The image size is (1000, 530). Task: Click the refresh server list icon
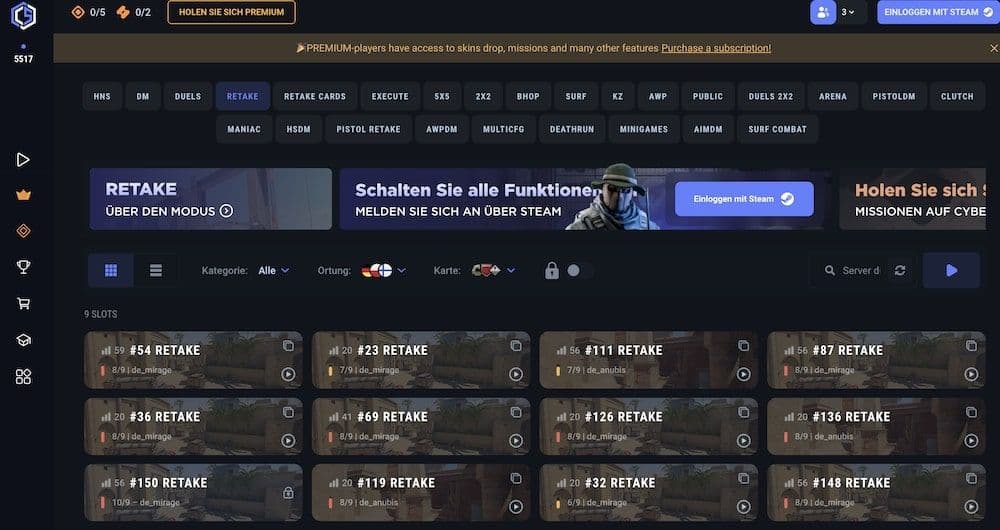[900, 270]
